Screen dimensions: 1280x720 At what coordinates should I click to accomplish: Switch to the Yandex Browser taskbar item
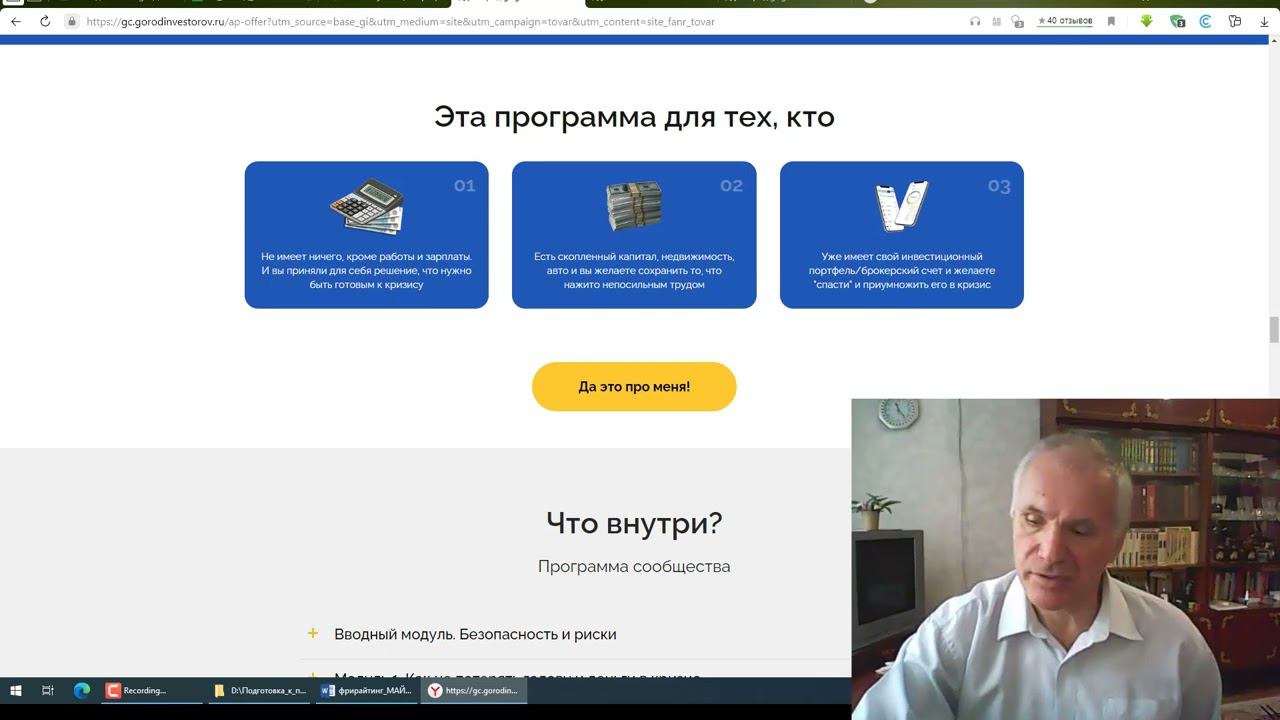(473, 690)
